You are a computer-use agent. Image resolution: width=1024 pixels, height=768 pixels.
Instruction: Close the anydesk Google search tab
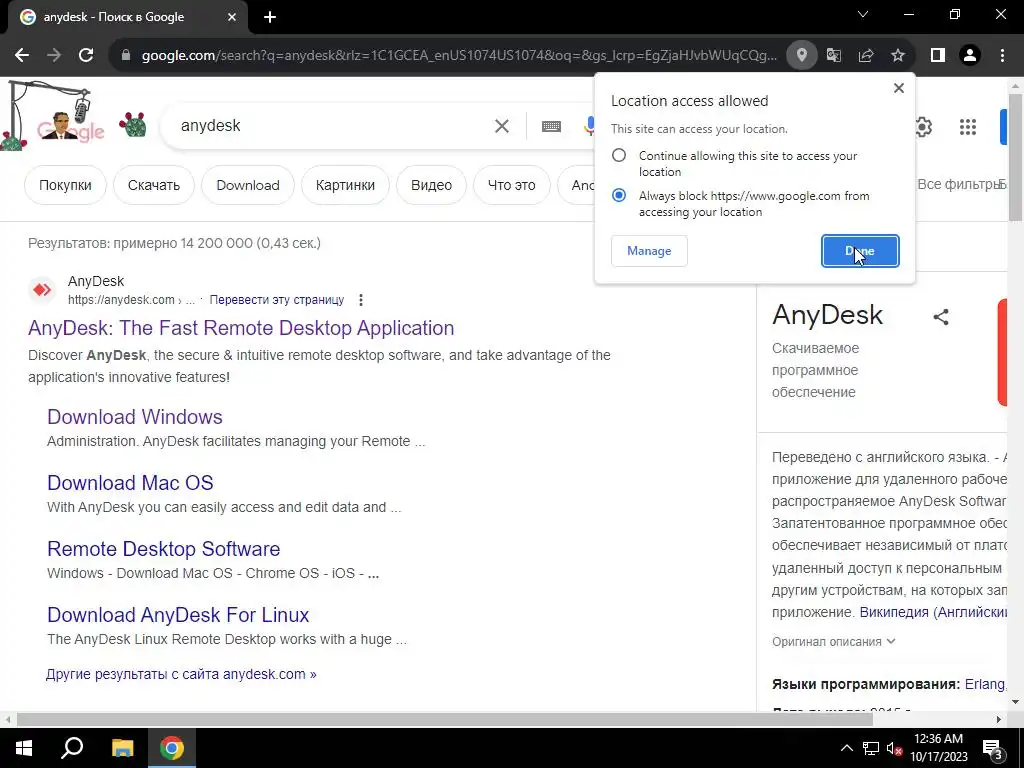click(x=232, y=17)
